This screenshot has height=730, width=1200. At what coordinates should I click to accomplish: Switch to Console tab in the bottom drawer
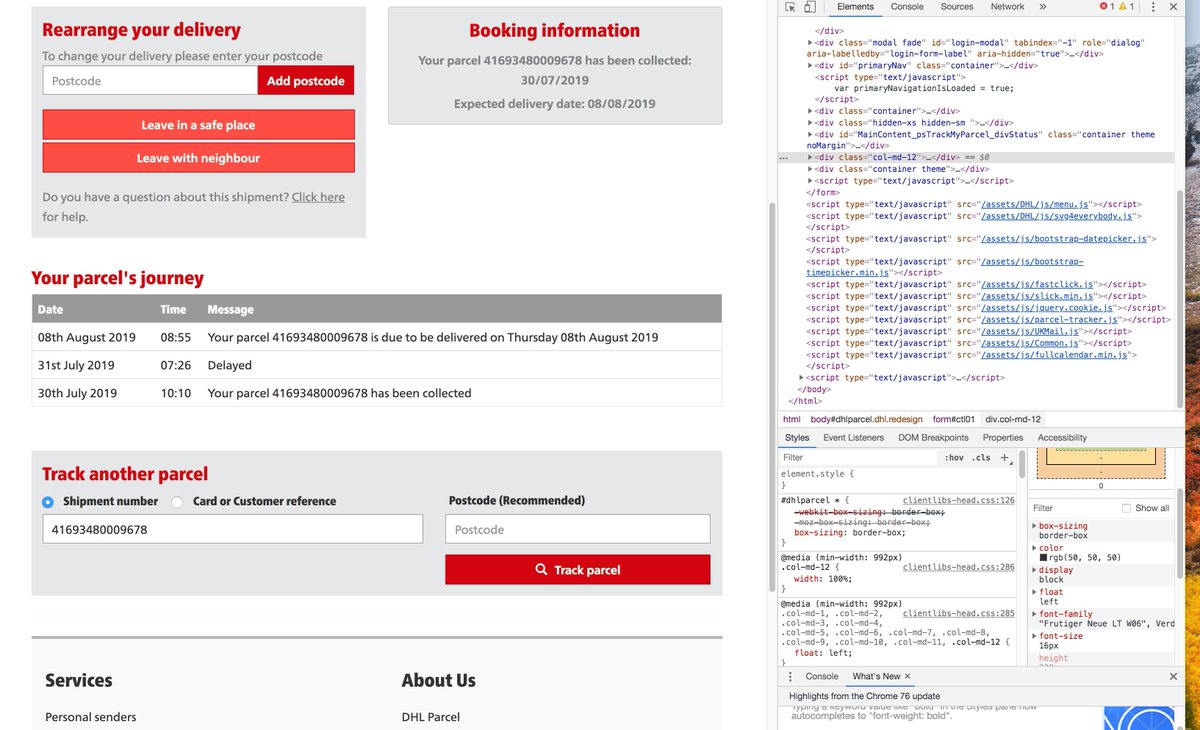[822, 677]
